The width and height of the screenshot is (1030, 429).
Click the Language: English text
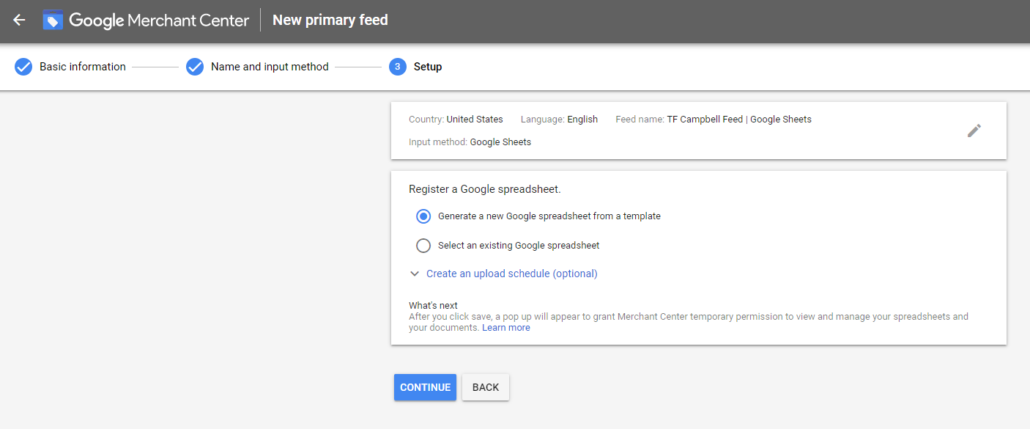click(x=559, y=120)
